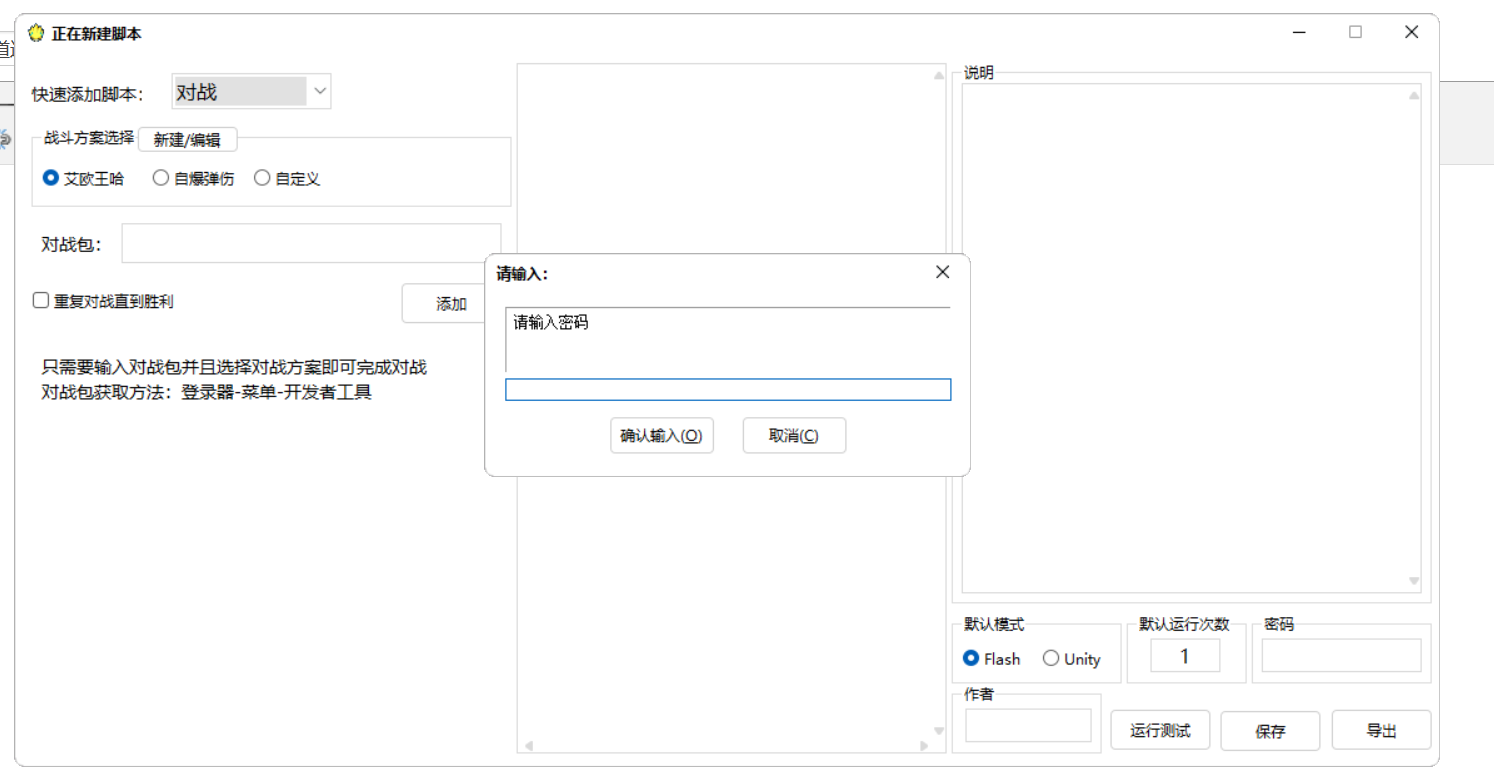Select the 自爆弹伤 combat plan
1494x774 pixels.
tap(161, 178)
